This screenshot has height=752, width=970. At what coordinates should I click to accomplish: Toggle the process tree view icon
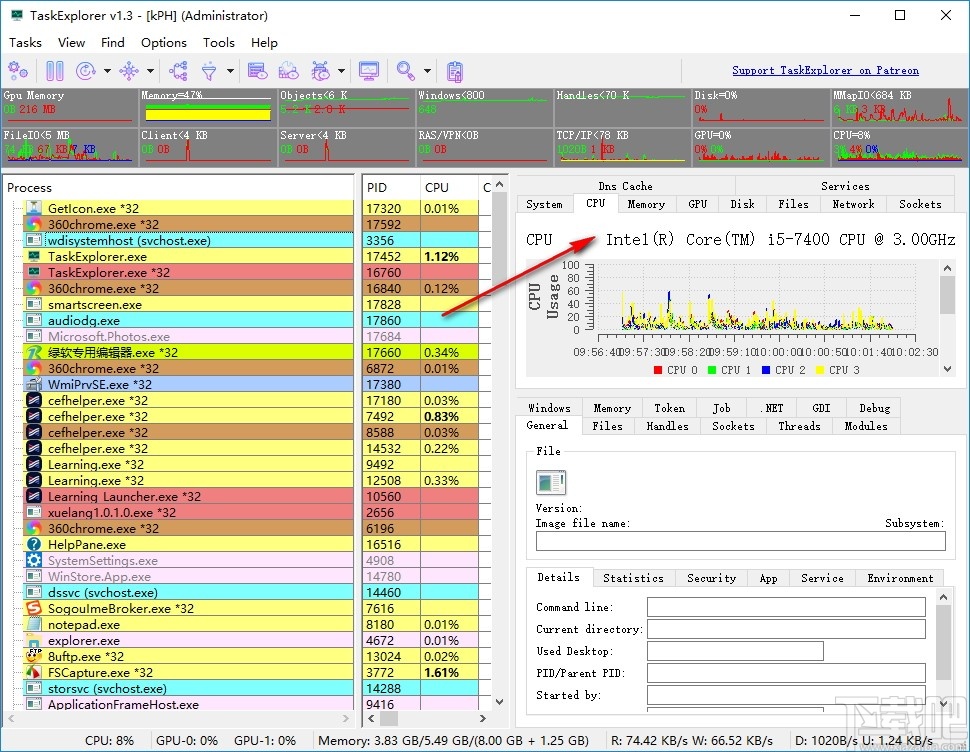[179, 71]
